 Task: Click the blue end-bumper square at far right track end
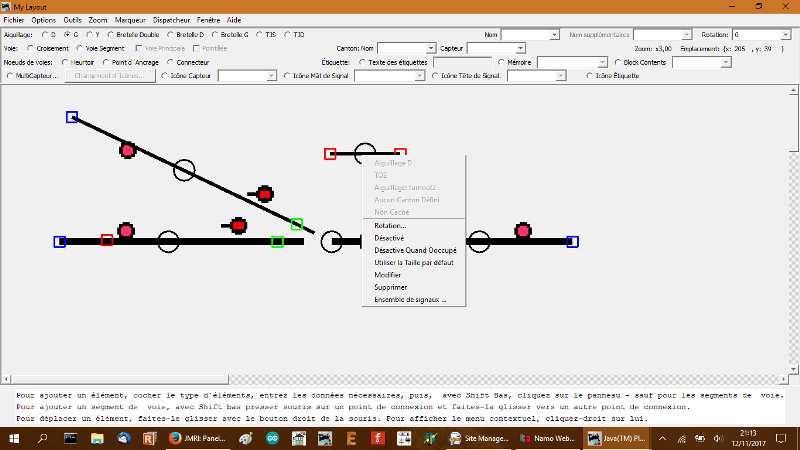click(572, 241)
